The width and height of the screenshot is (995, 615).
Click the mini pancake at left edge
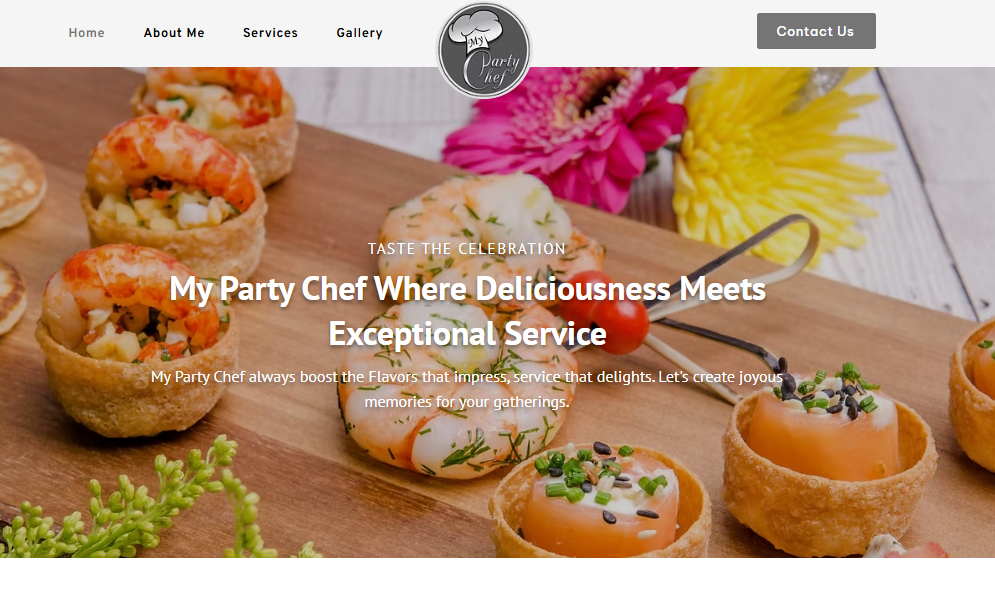point(19,183)
